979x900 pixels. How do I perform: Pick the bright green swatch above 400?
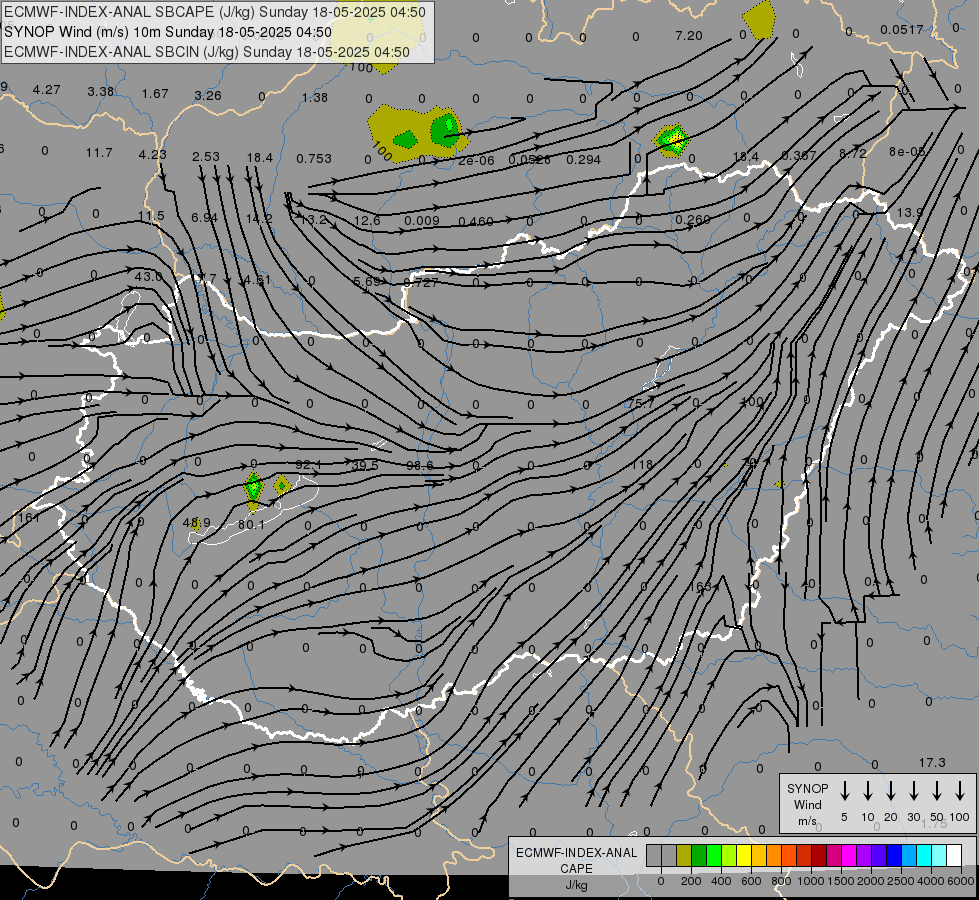point(714,856)
